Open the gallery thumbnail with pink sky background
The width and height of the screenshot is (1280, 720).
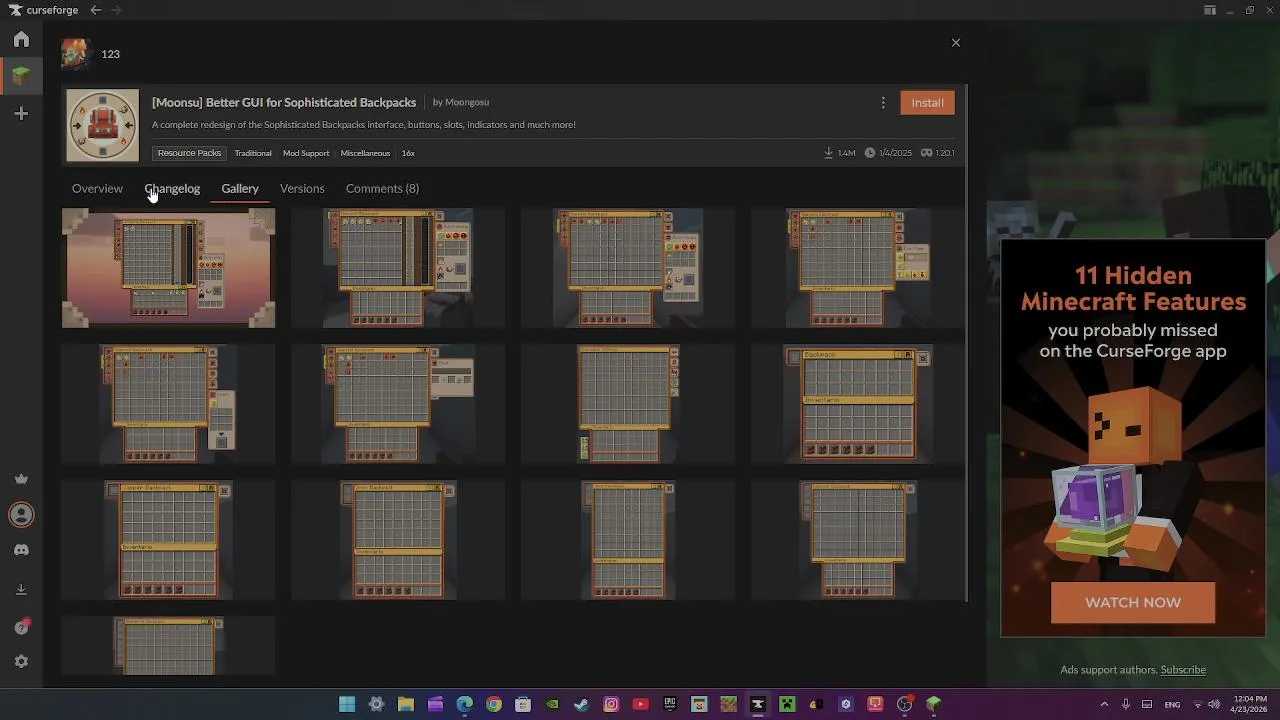tap(168, 268)
